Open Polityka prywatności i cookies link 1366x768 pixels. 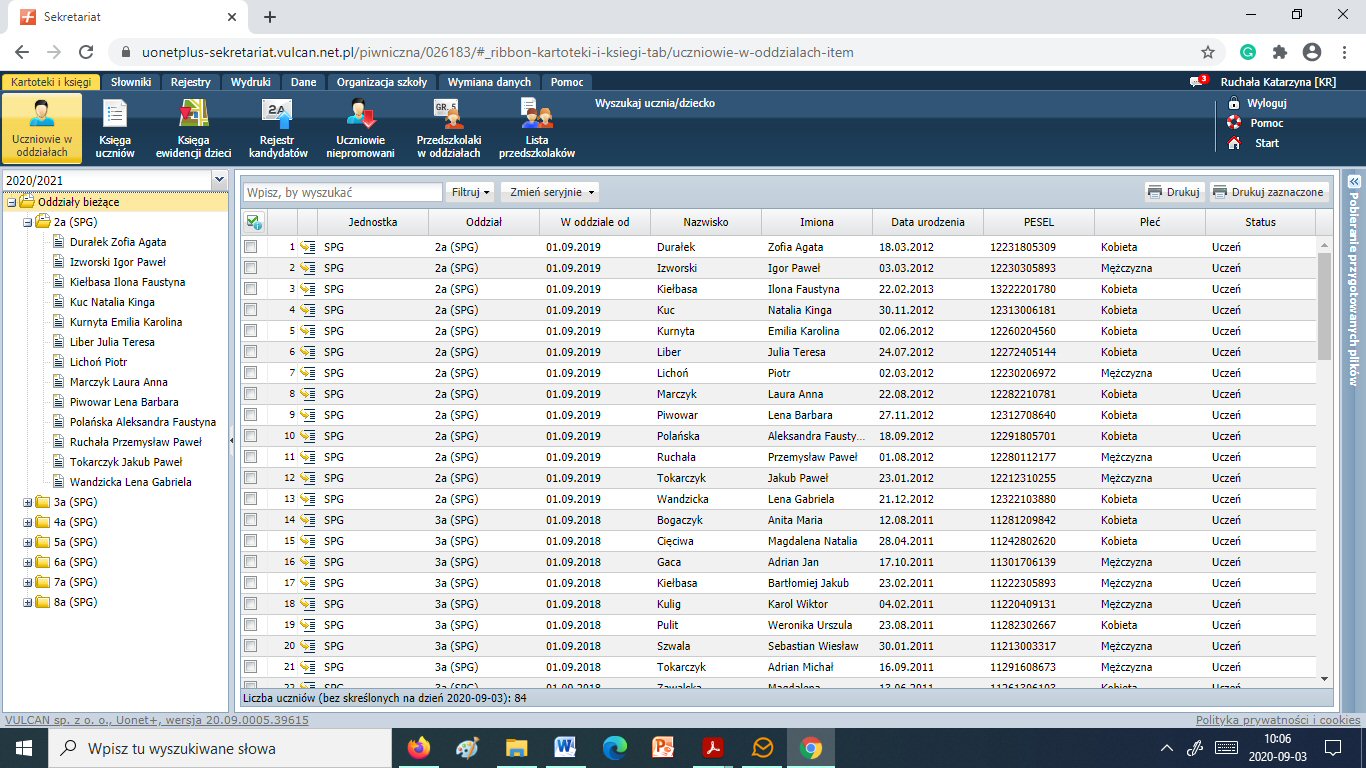pos(1277,720)
